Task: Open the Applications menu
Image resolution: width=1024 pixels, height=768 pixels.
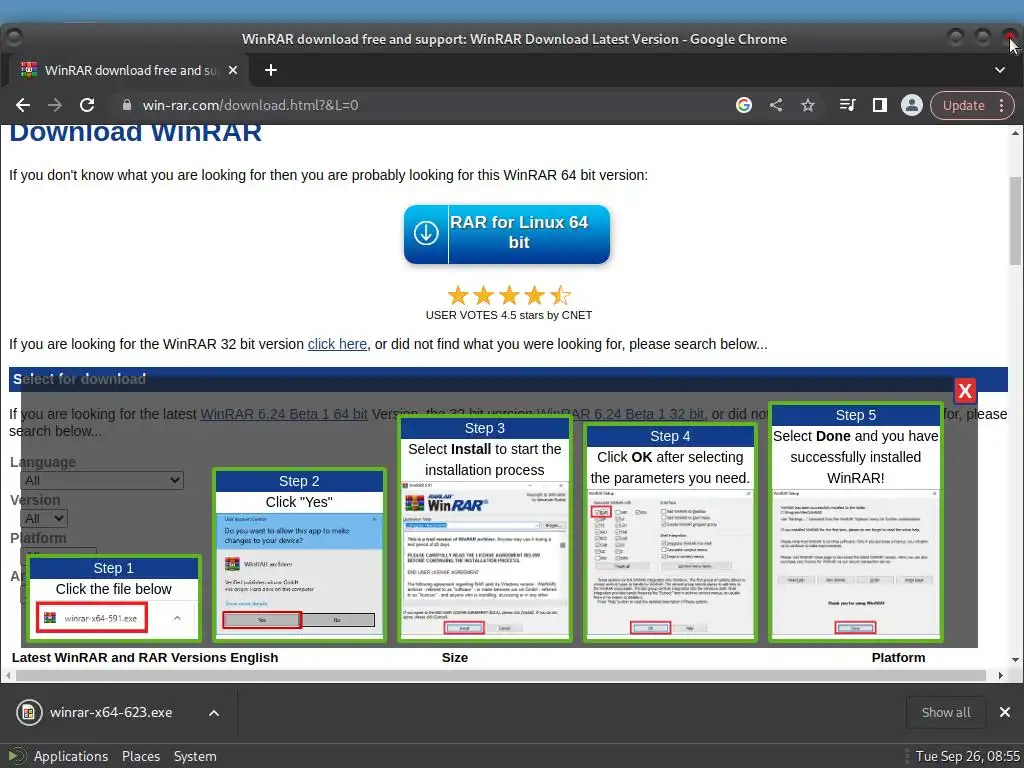Action: pyautogui.click(x=71, y=756)
